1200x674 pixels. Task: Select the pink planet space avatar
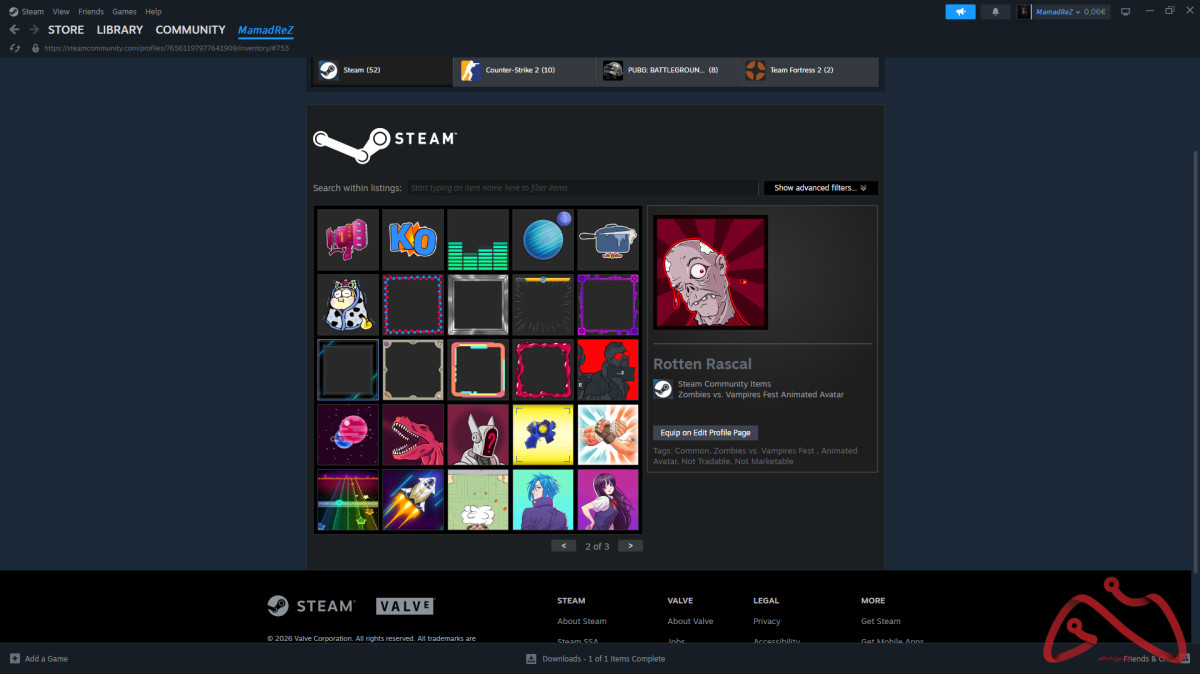click(348, 435)
